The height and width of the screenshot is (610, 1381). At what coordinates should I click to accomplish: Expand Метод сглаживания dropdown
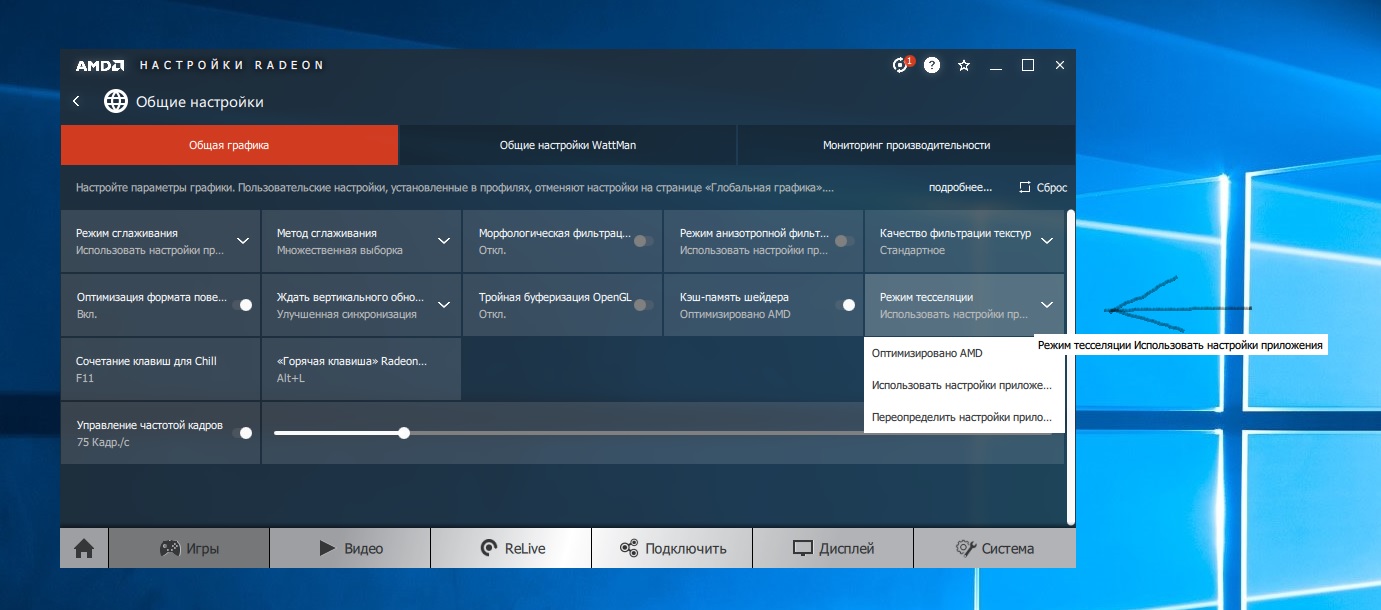tap(444, 241)
